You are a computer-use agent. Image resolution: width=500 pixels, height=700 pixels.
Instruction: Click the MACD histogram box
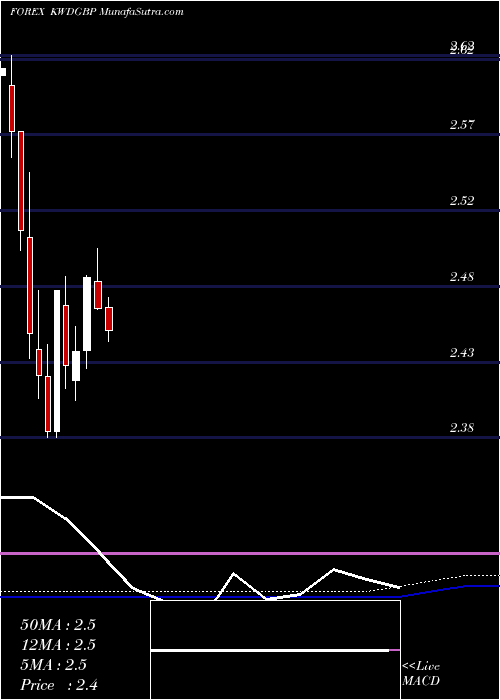(x=275, y=650)
